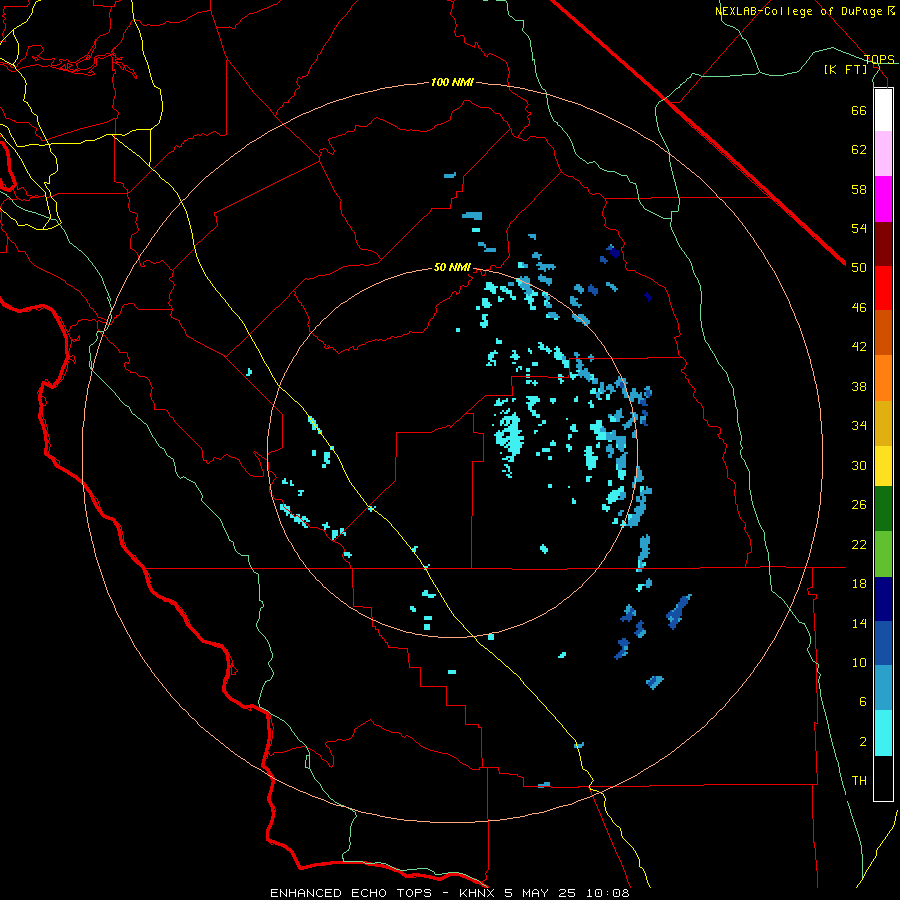Select the dark green legend swatch
Image resolution: width=900 pixels, height=900 pixels.
pos(883,509)
